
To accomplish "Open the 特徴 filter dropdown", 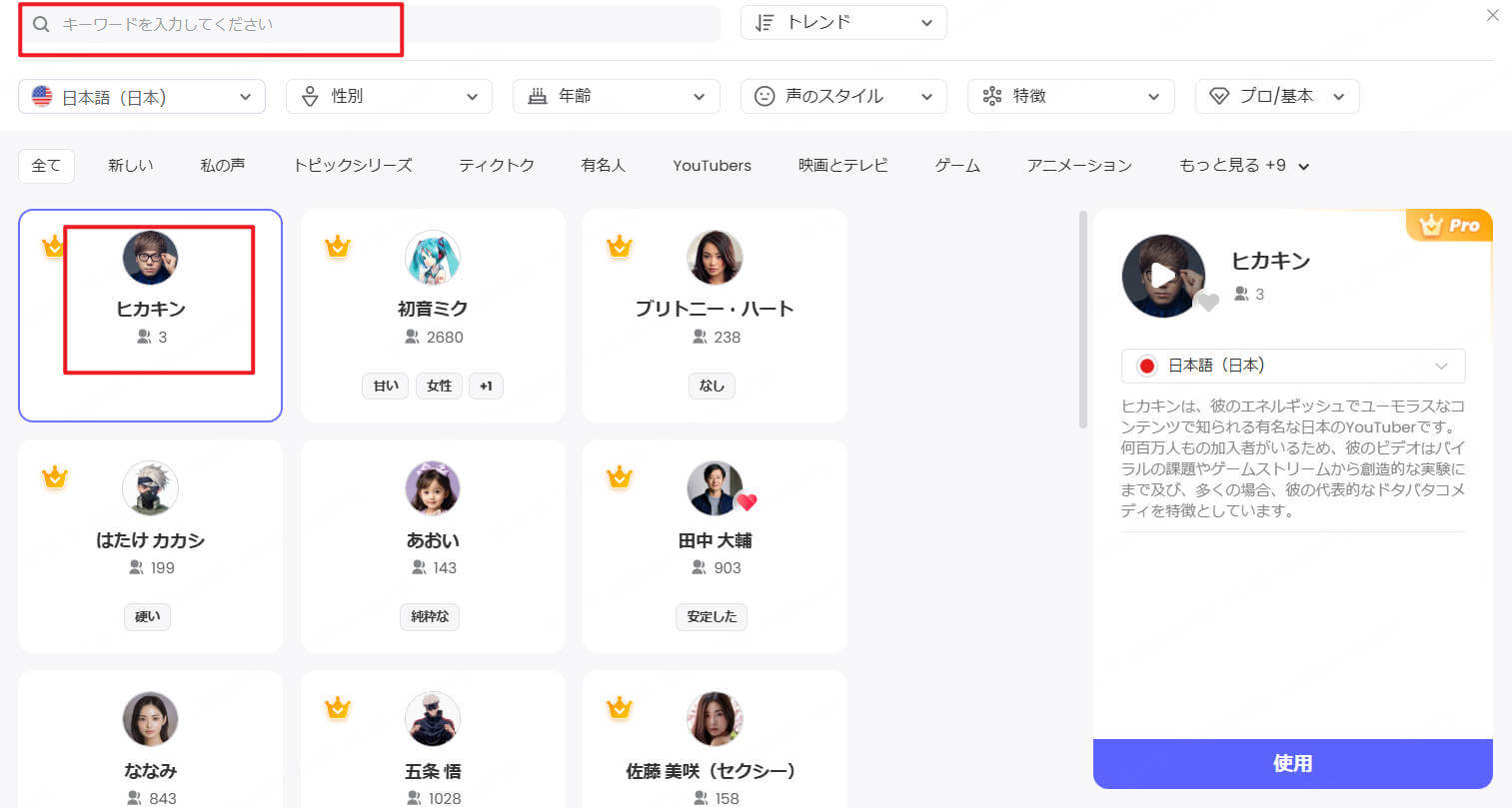I will click(1070, 97).
